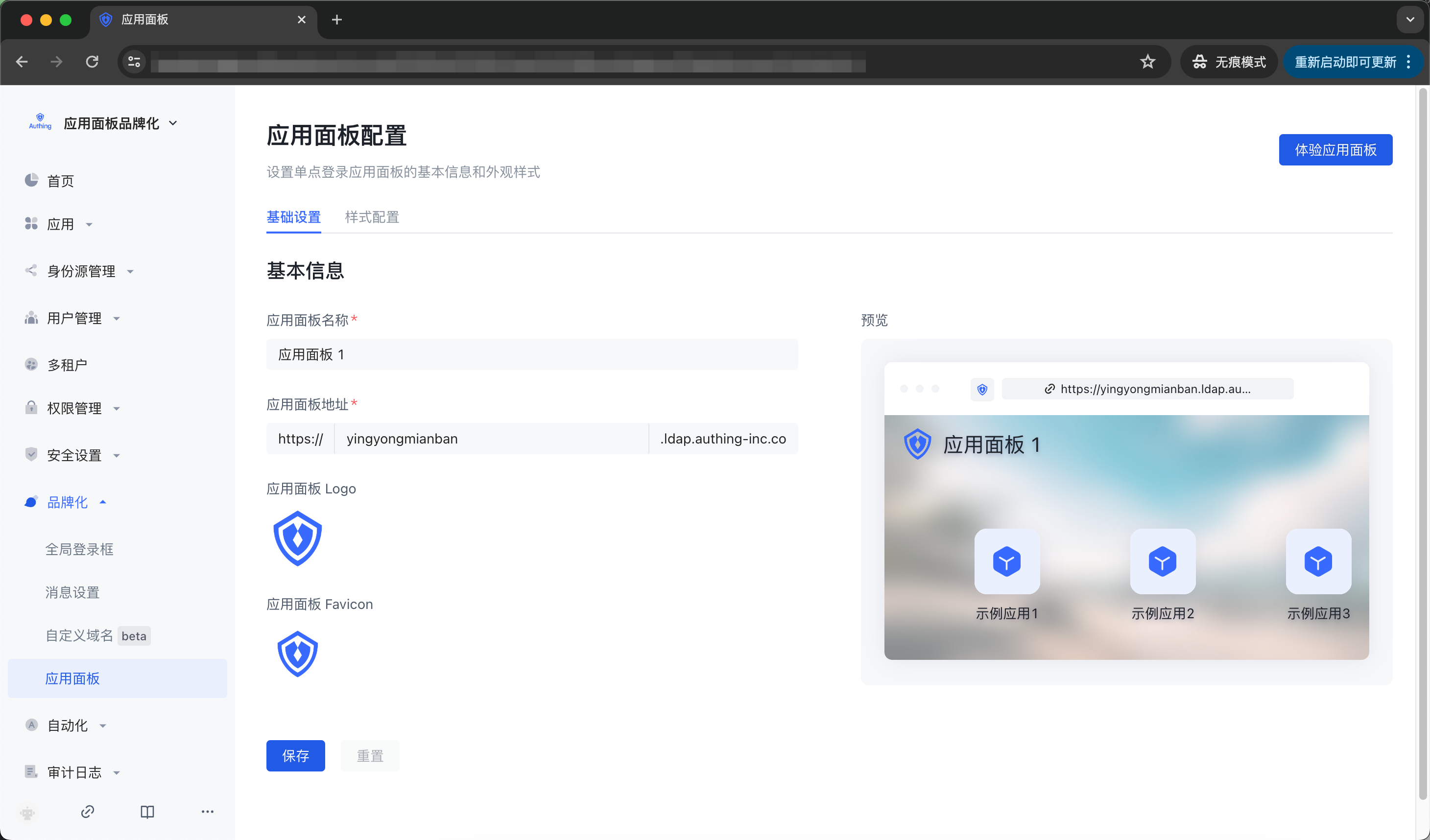Click the 应用面板名称 input field
The height and width of the screenshot is (840, 1430).
532,354
